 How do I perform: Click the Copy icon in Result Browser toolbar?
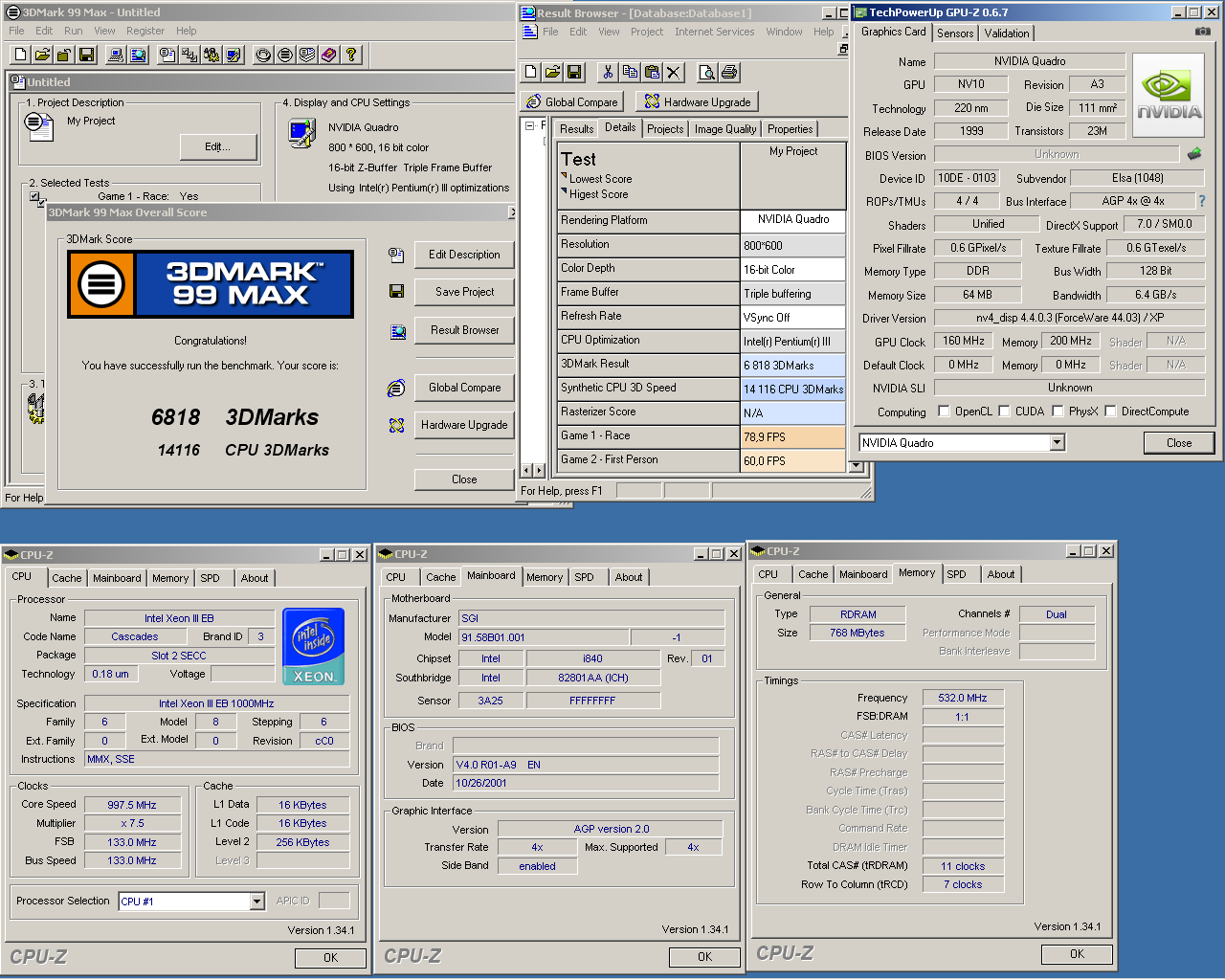point(629,73)
